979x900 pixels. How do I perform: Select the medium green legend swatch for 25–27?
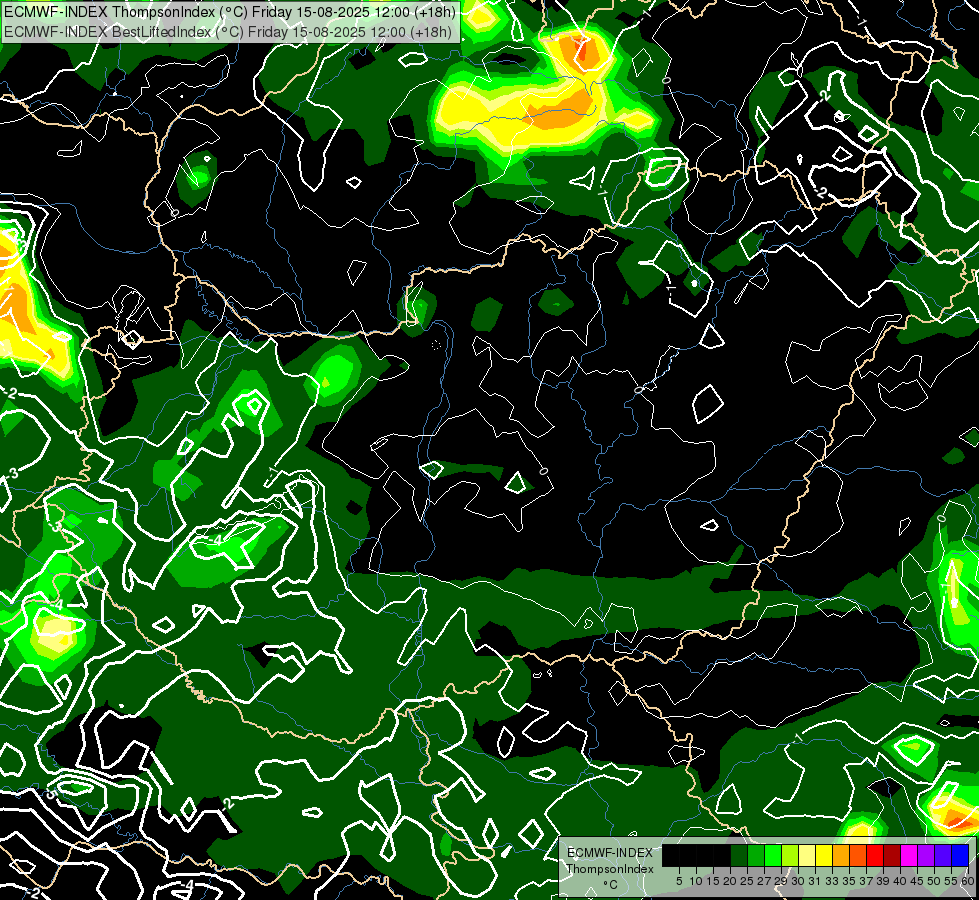756,855
